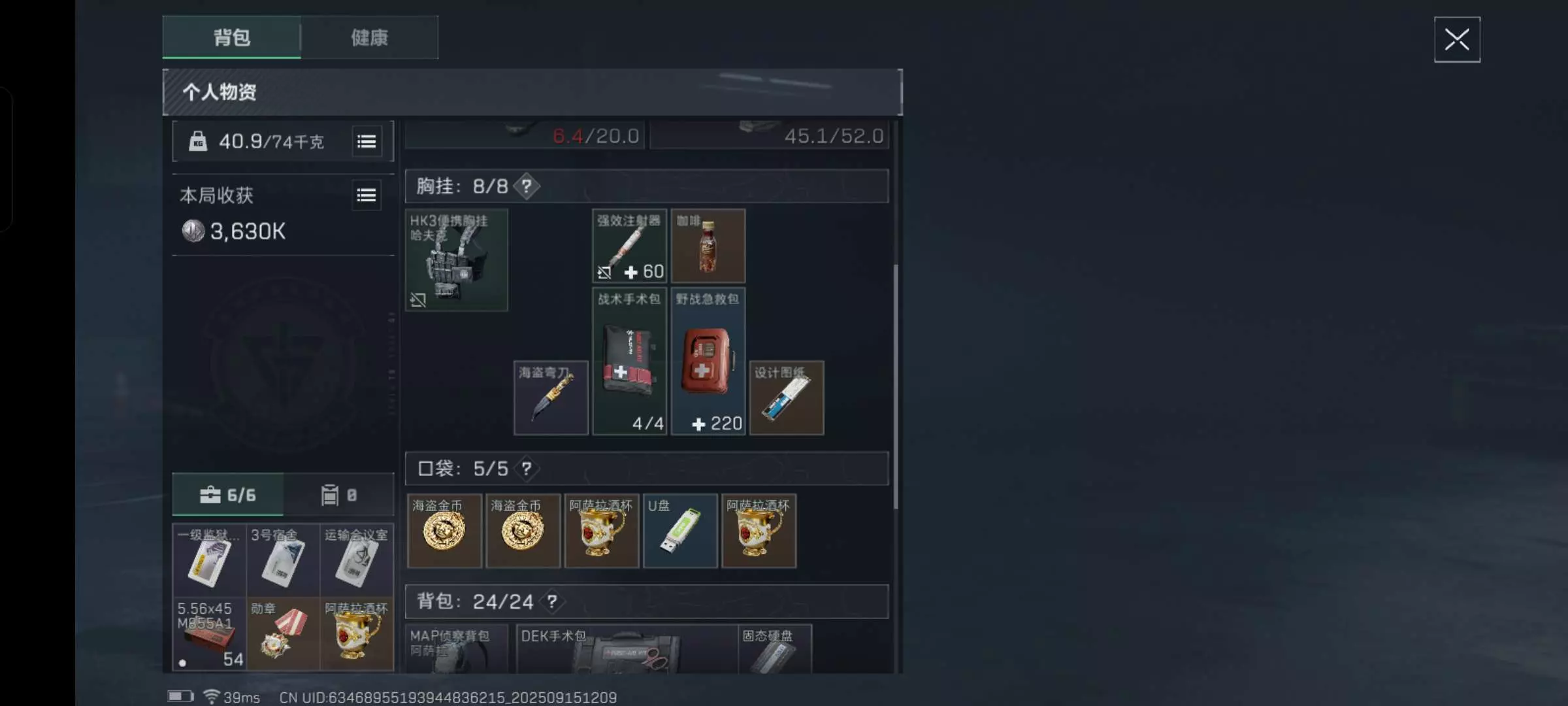
Task: Select the 咖啡 coffee bottle item
Action: coord(708,246)
